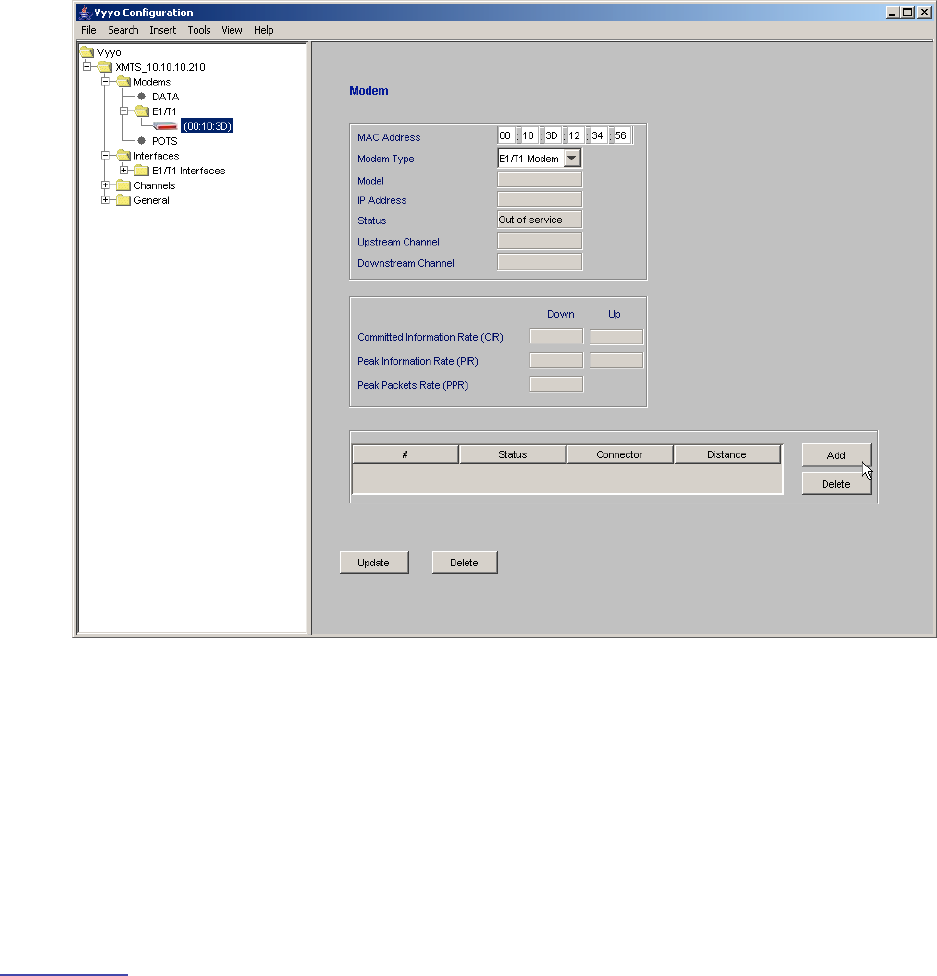Click the Status table column header
Viewport: 937px width, 976px height.
pos(512,454)
